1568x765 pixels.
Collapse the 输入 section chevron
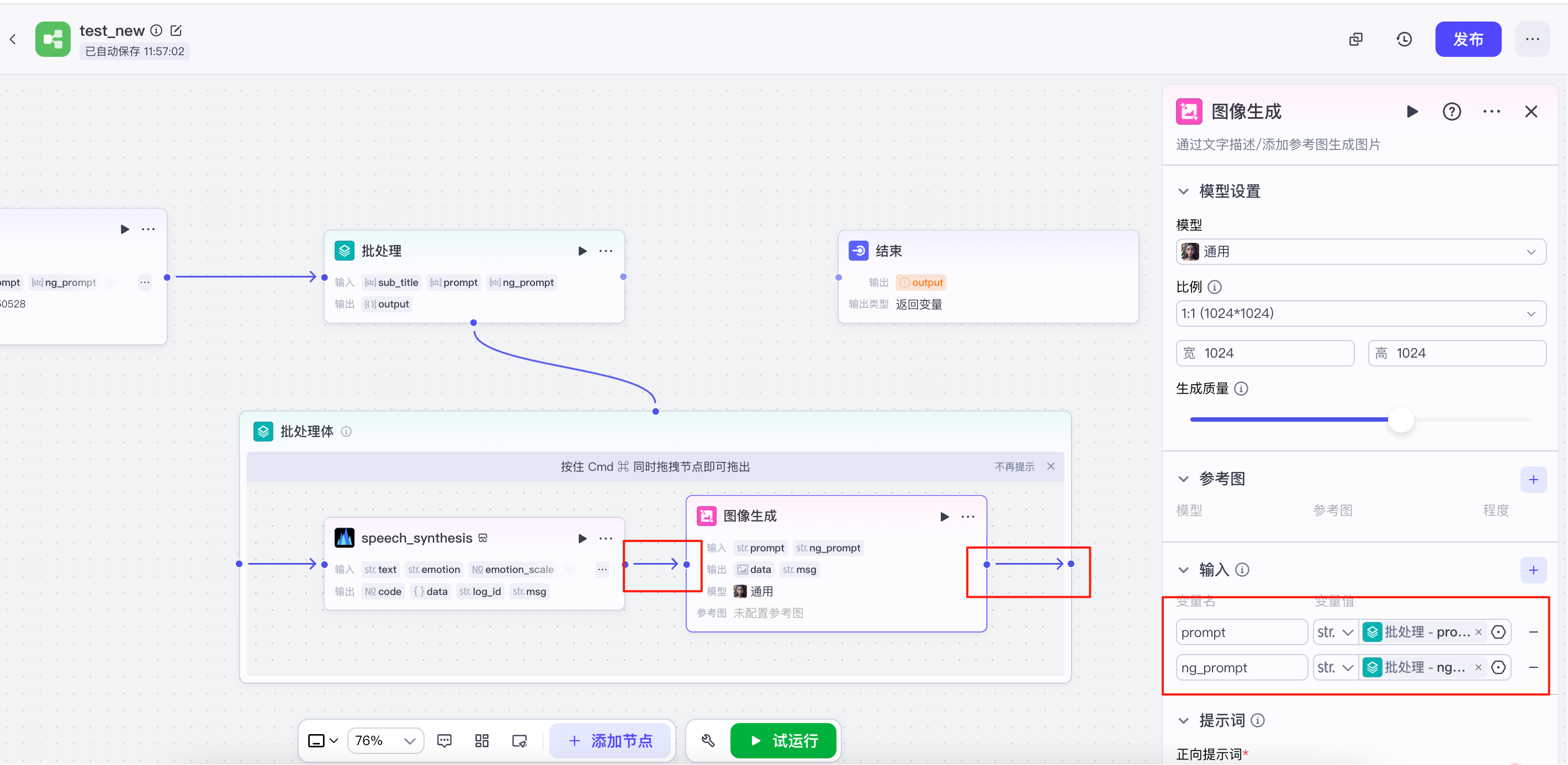pos(1183,570)
